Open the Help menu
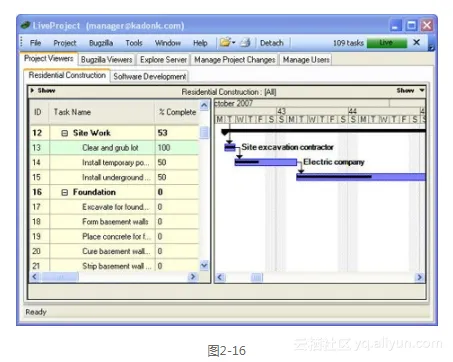Screen dimensions: 453x362 tap(200, 43)
